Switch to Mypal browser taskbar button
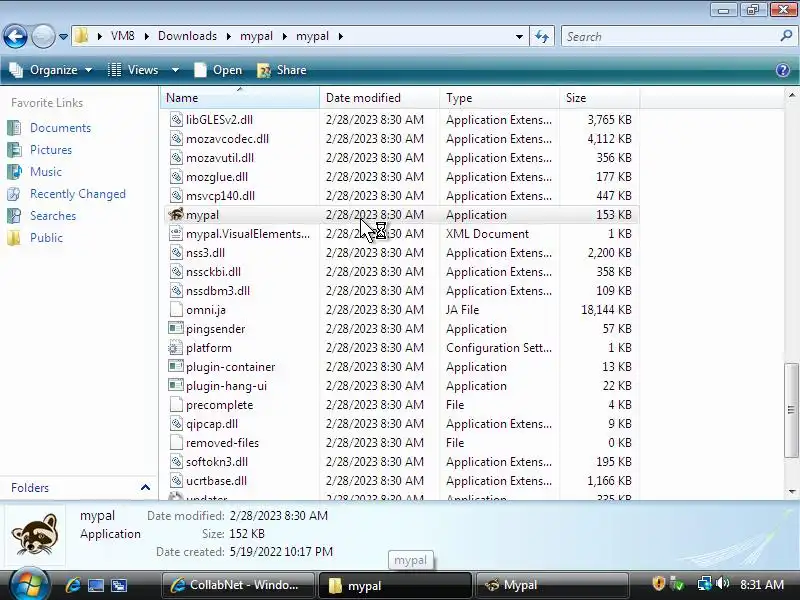This screenshot has width=800, height=600. 552,585
